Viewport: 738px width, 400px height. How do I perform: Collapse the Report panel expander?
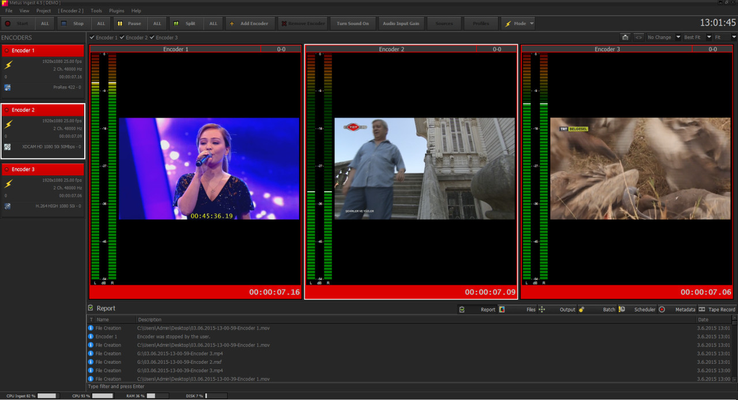91,309
